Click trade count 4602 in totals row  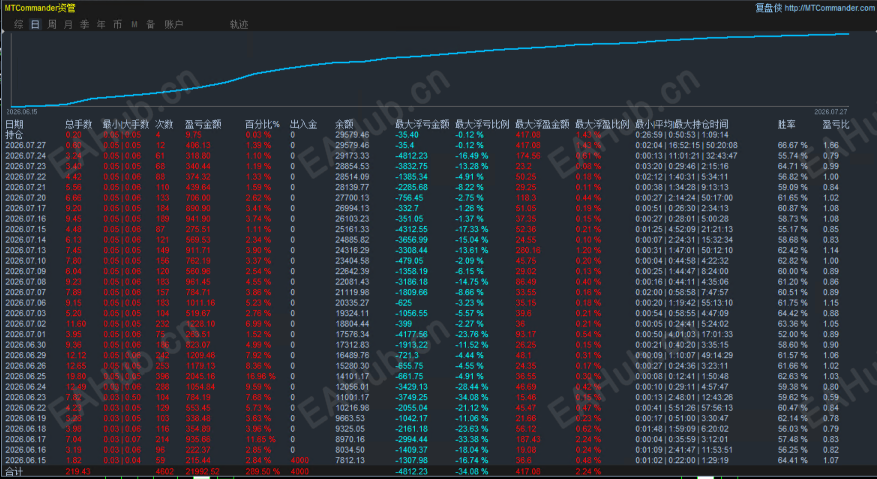[x=164, y=471]
